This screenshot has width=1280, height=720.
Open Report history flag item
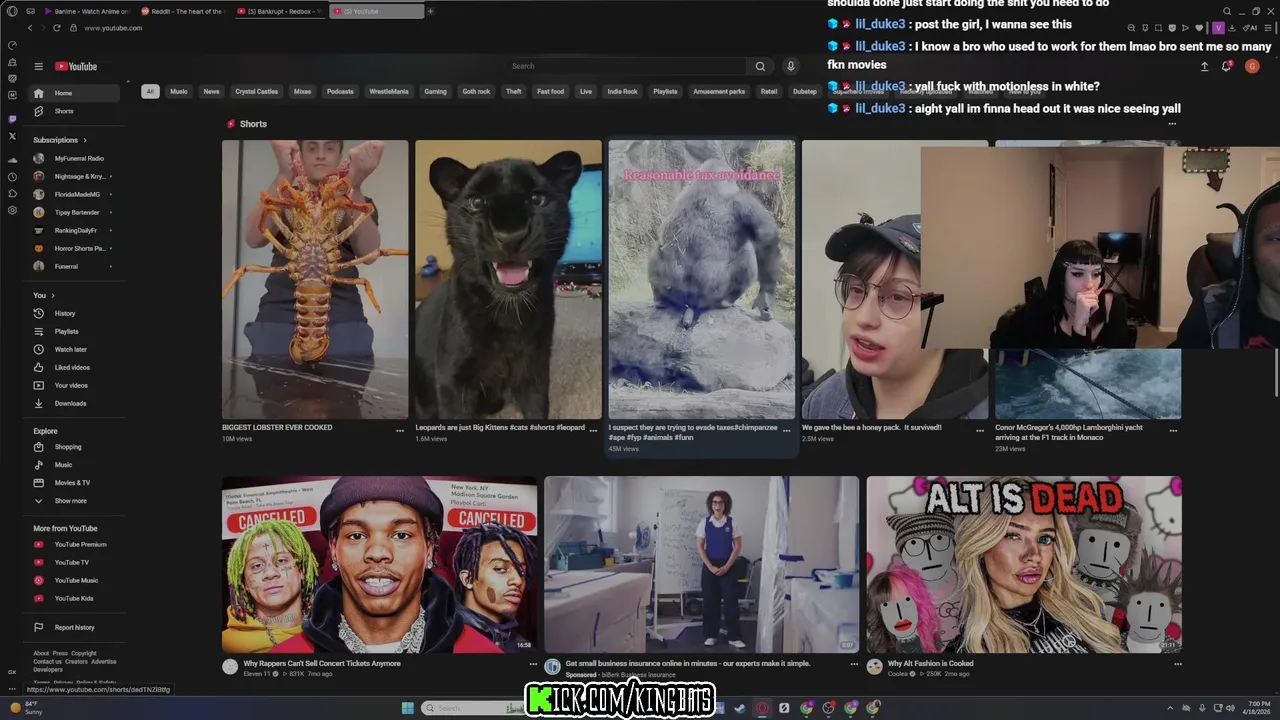tap(73, 627)
